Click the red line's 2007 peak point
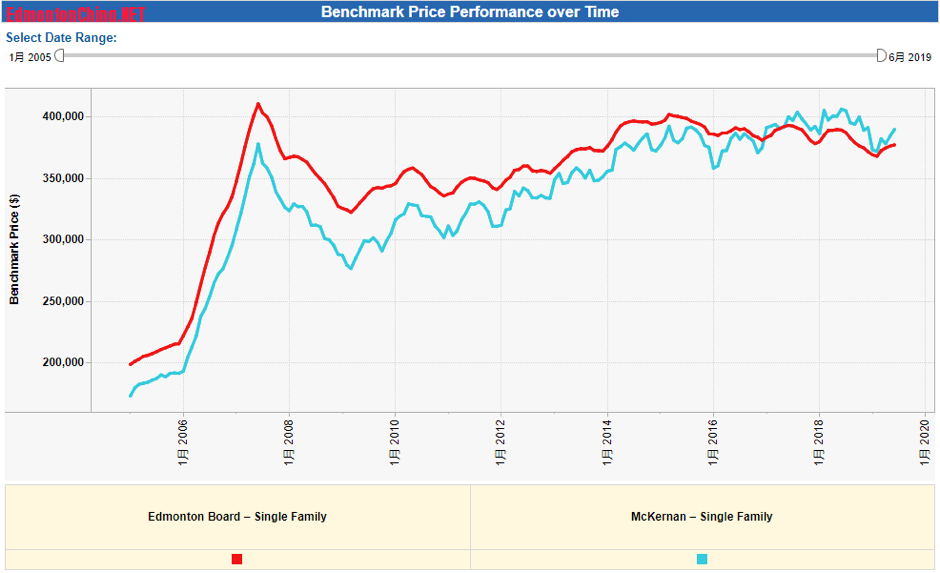Screen dimensions: 940x573 pos(258,104)
